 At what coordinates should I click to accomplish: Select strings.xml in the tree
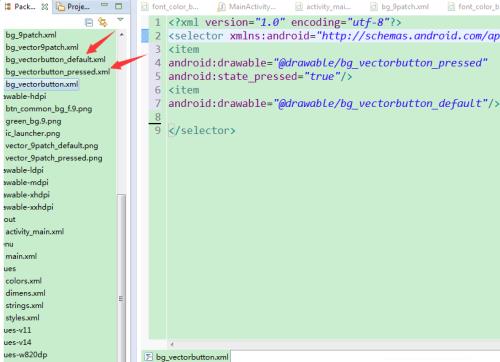point(24,306)
